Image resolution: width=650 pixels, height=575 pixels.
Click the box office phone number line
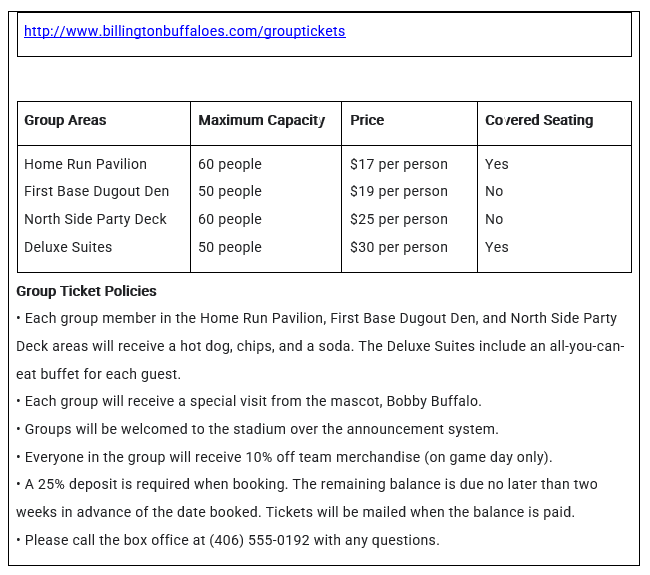point(228,540)
